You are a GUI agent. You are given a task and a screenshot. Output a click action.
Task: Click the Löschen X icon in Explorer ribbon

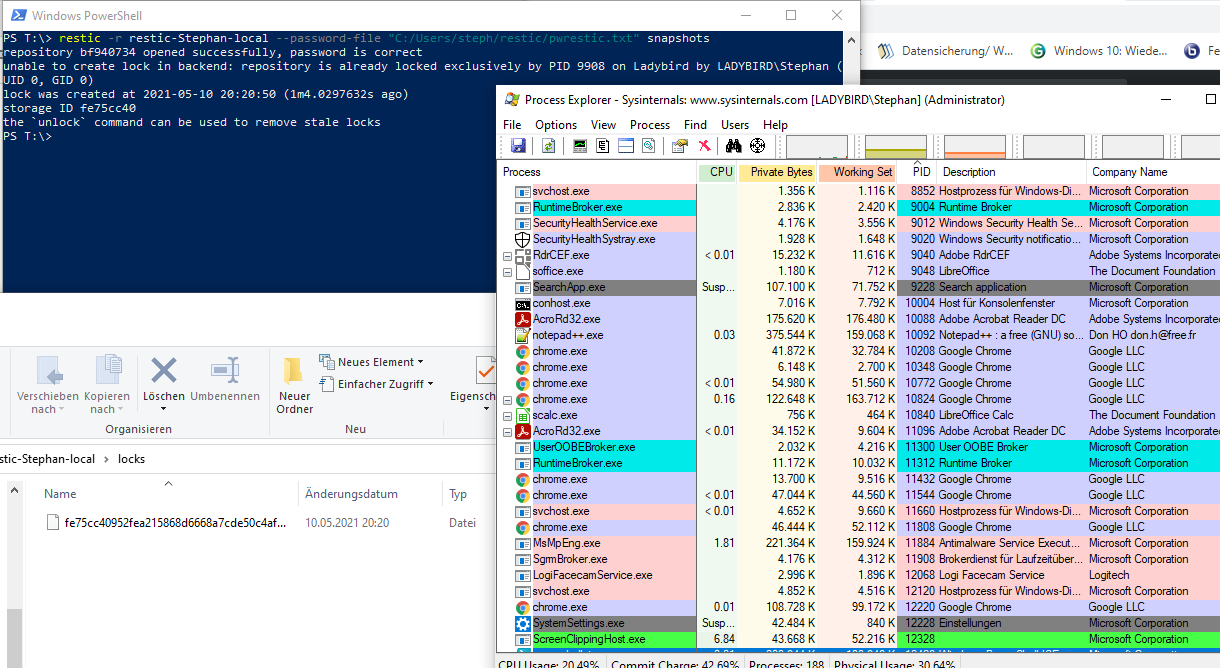pyautogui.click(x=163, y=371)
